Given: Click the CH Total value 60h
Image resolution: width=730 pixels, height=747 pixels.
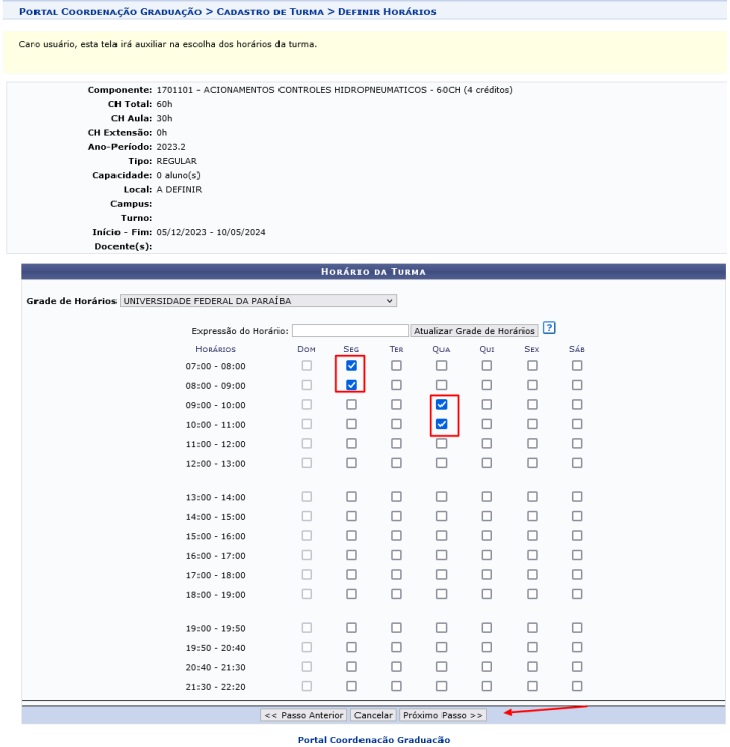Looking at the screenshot, I should [164, 104].
